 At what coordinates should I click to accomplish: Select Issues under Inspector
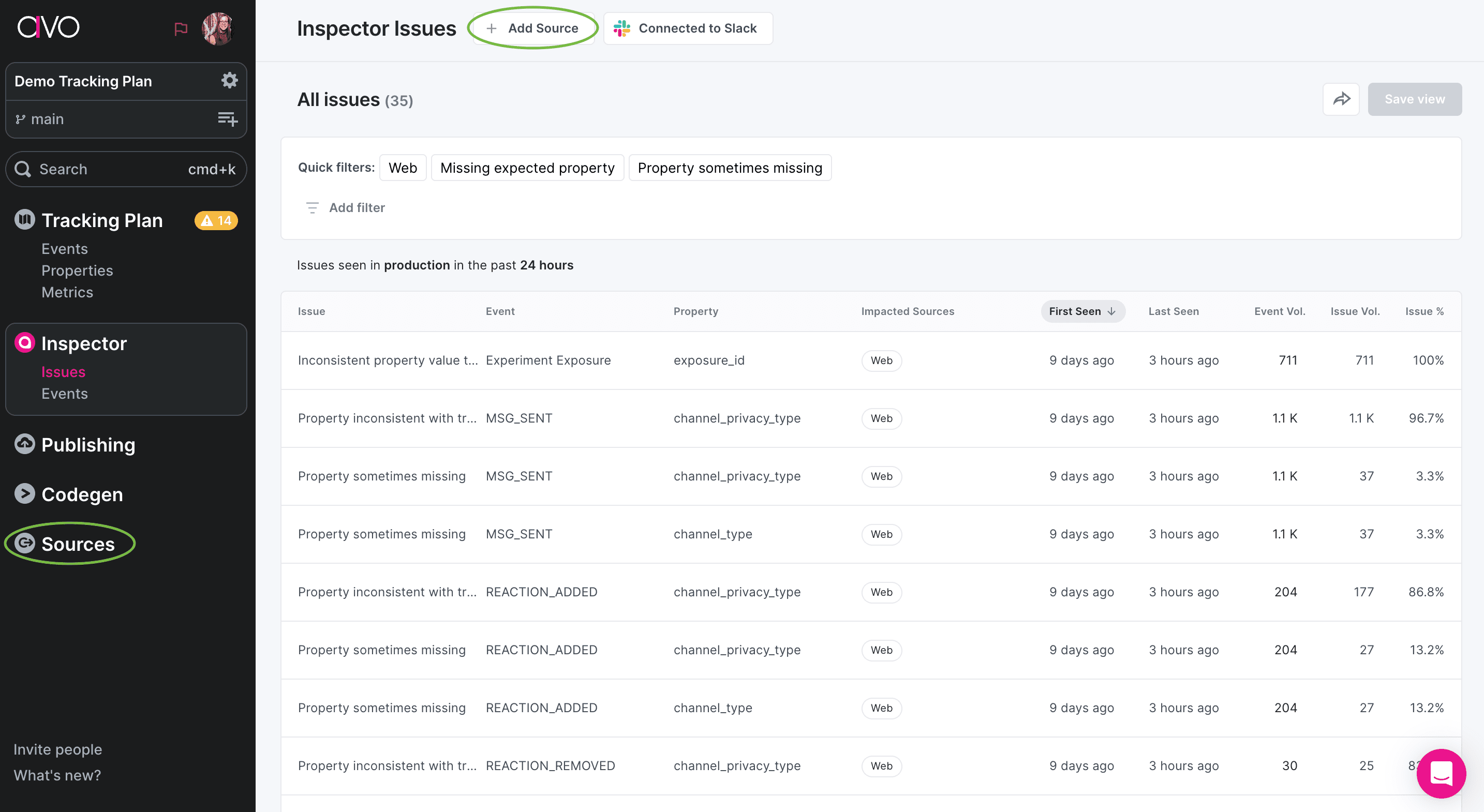coord(63,371)
